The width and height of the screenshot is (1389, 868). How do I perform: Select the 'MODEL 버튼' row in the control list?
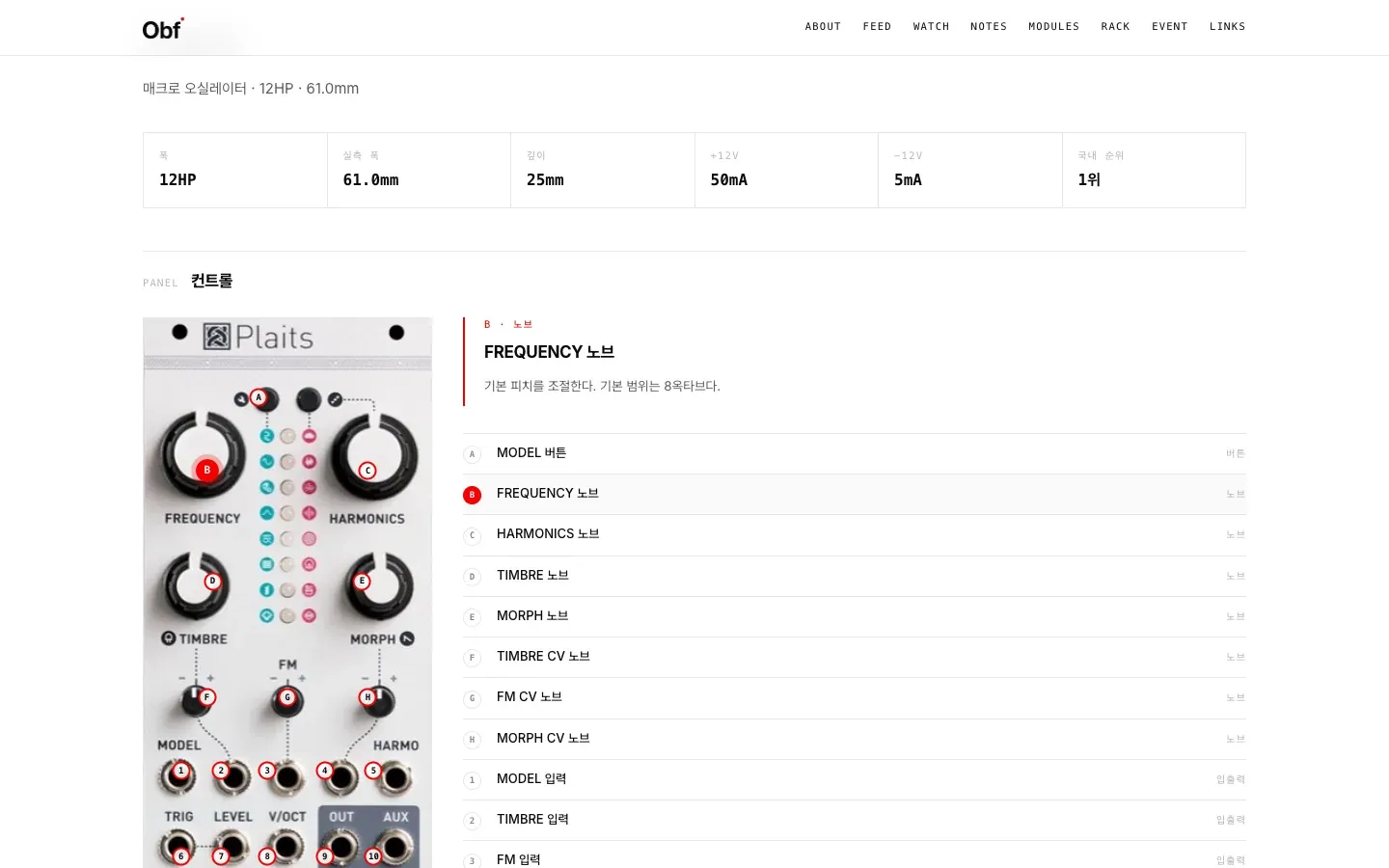(x=855, y=453)
